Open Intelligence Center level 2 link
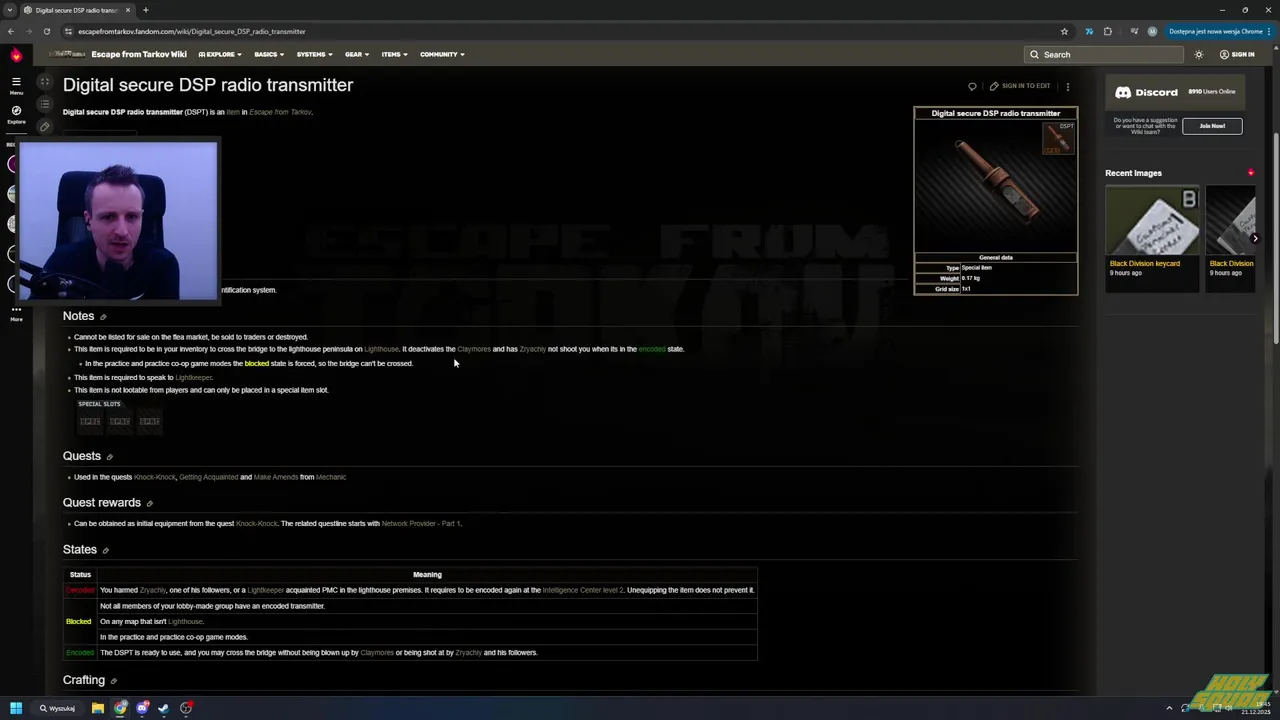The height and width of the screenshot is (720, 1280). coord(583,590)
